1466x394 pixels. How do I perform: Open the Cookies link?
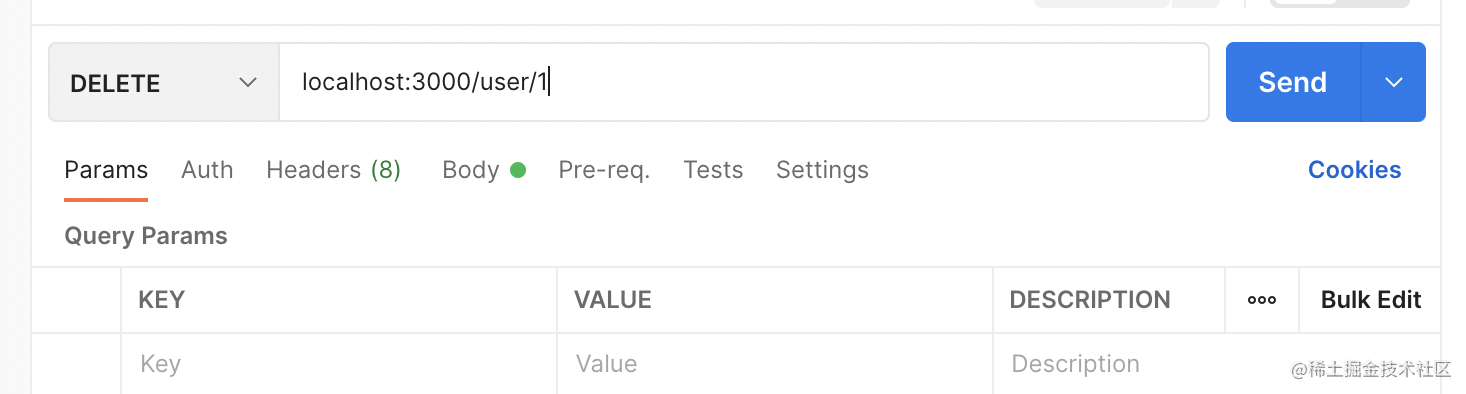(1355, 170)
